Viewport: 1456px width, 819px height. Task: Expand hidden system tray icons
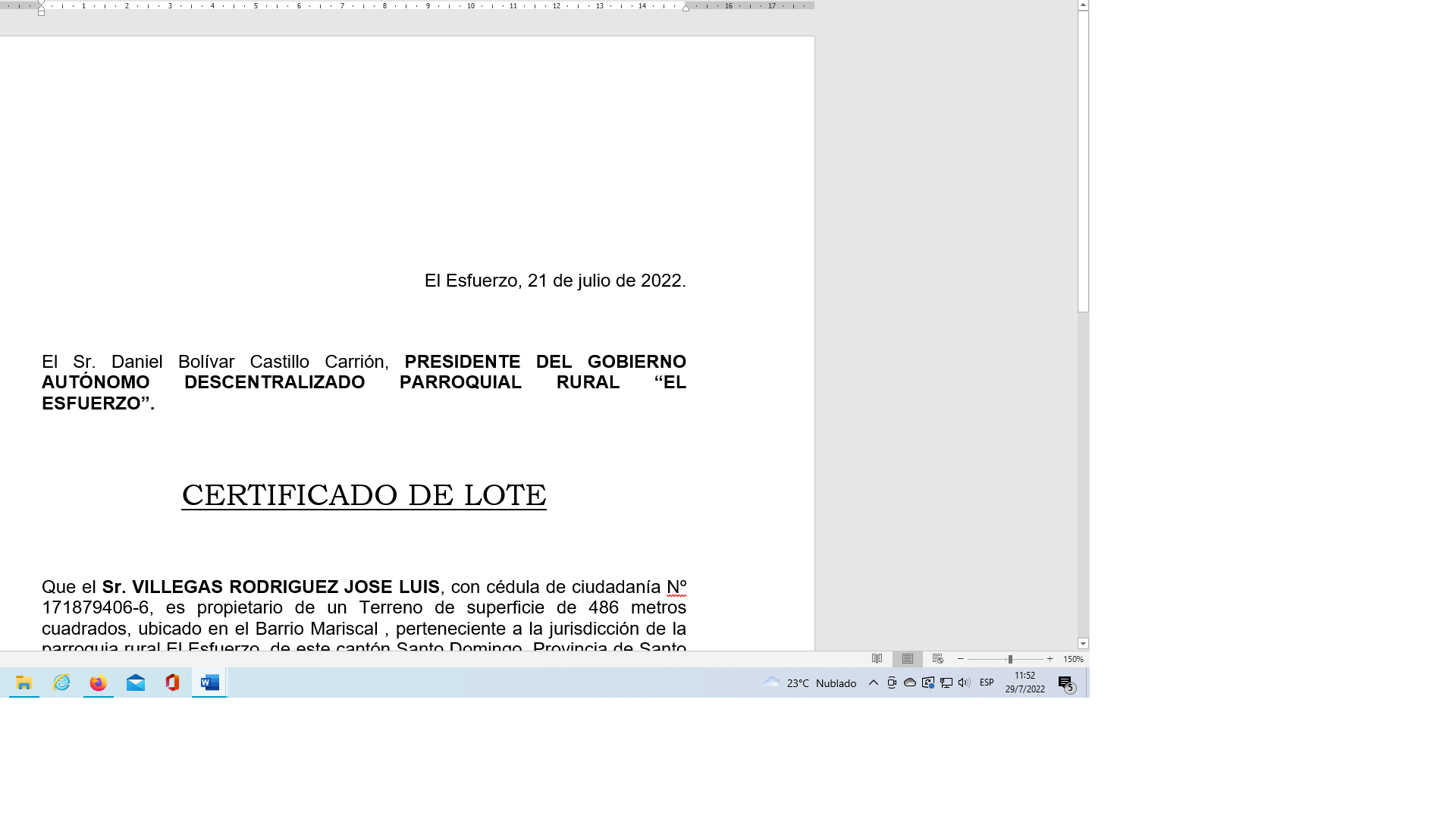point(874,683)
